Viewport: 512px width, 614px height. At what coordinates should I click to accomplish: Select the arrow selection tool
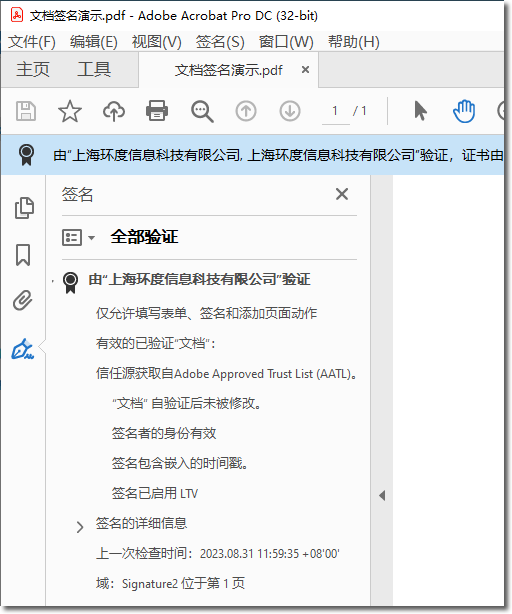tap(420, 111)
